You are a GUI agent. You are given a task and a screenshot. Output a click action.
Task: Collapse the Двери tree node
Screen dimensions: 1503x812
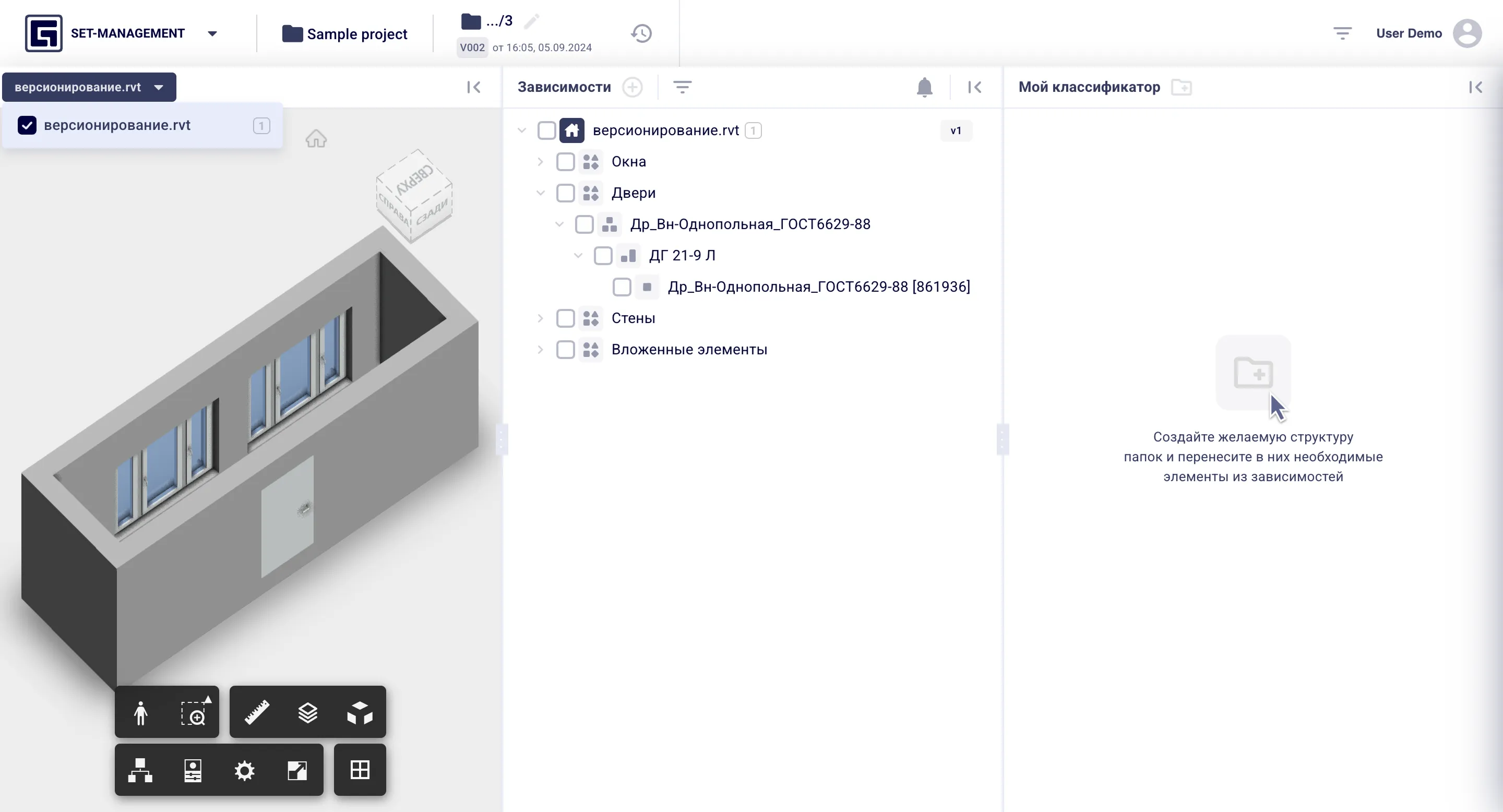tap(540, 193)
